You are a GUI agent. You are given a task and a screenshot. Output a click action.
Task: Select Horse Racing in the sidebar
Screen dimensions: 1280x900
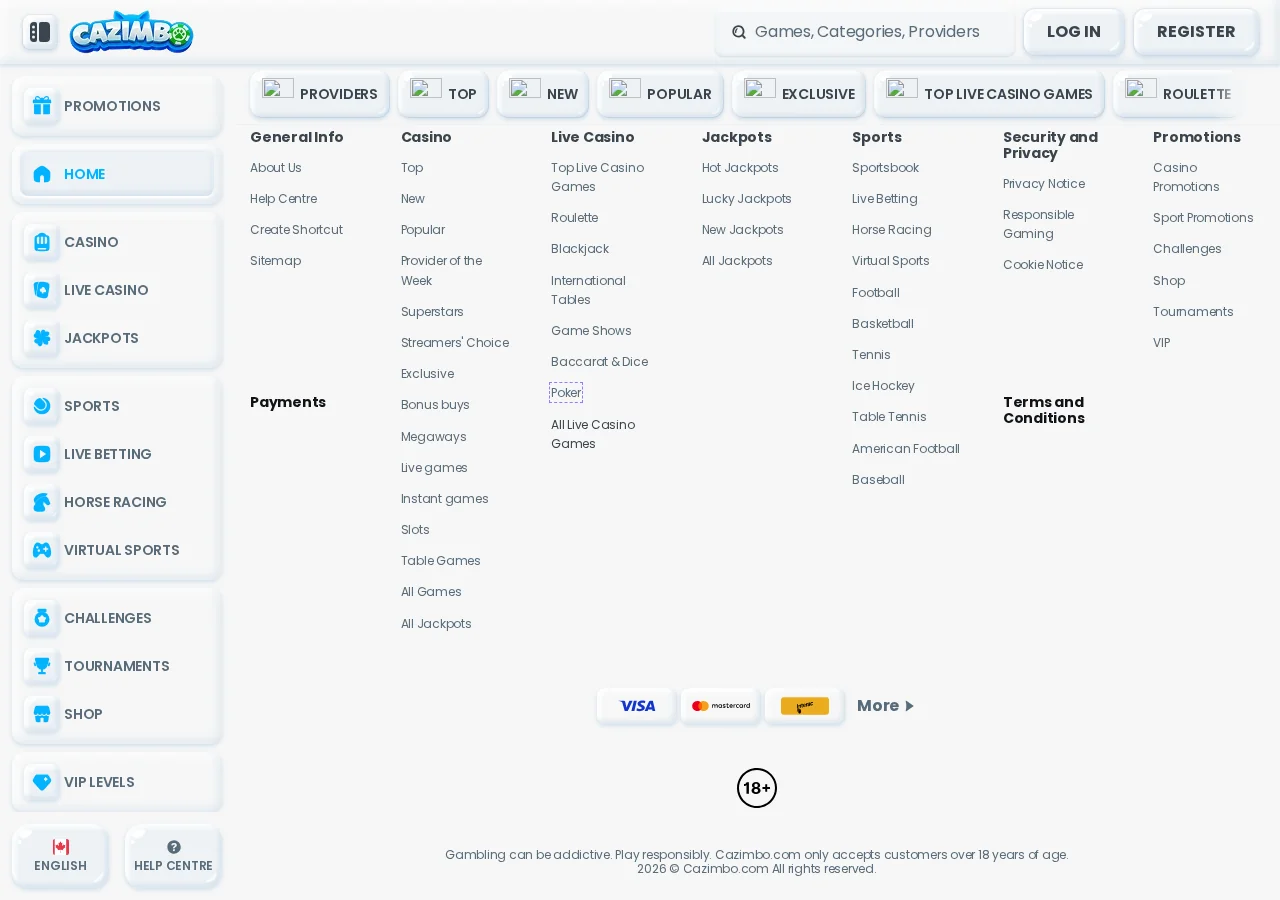[117, 502]
